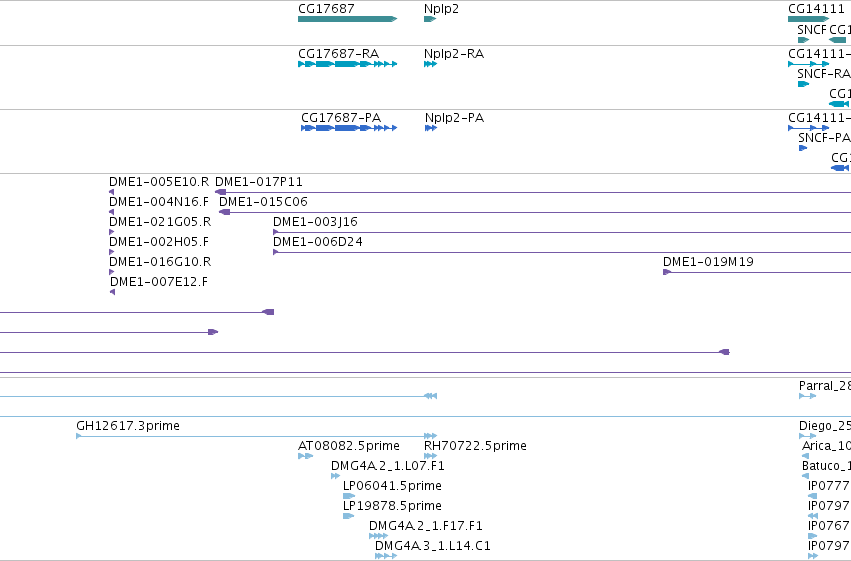Select the CG17687 gene glyph
This screenshot has height=561, width=851.
tap(347, 19)
